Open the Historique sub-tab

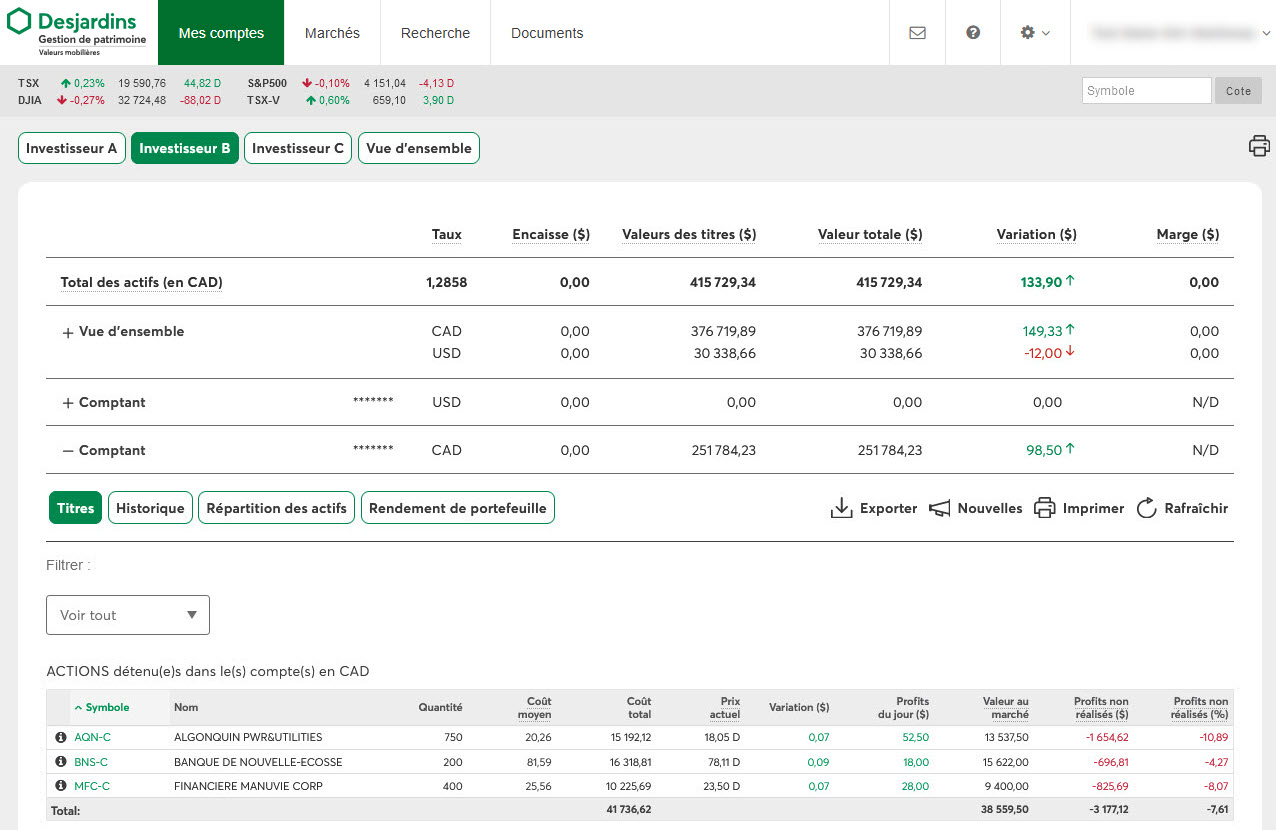(150, 508)
